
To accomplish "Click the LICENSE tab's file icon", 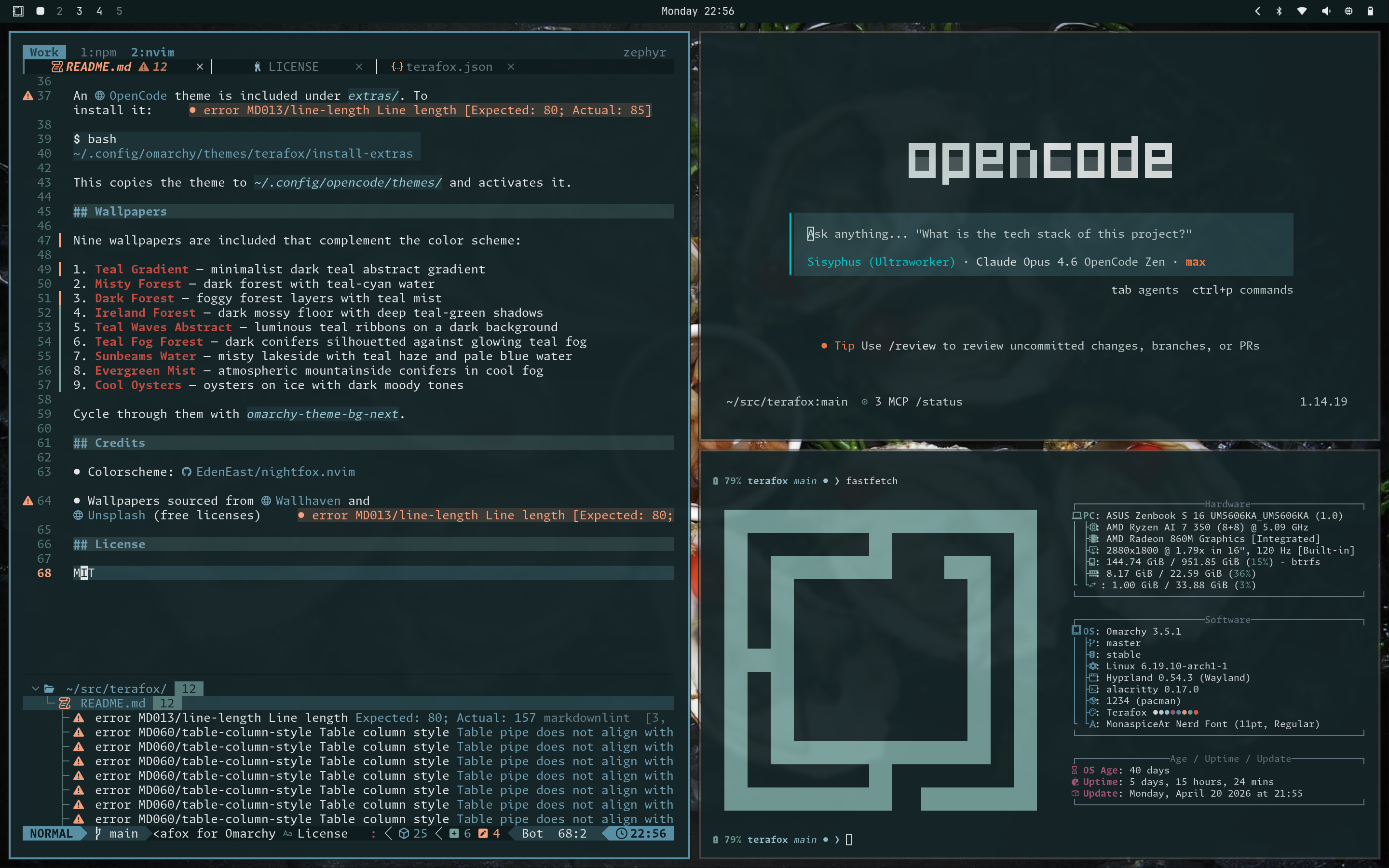I will pos(258,67).
